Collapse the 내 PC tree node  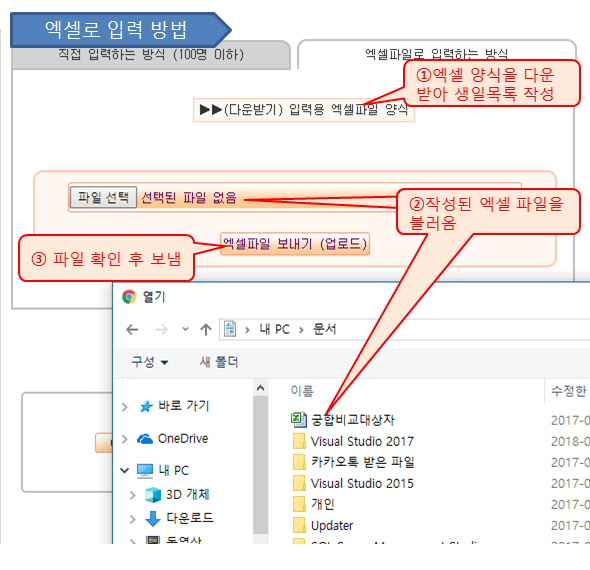(125, 470)
